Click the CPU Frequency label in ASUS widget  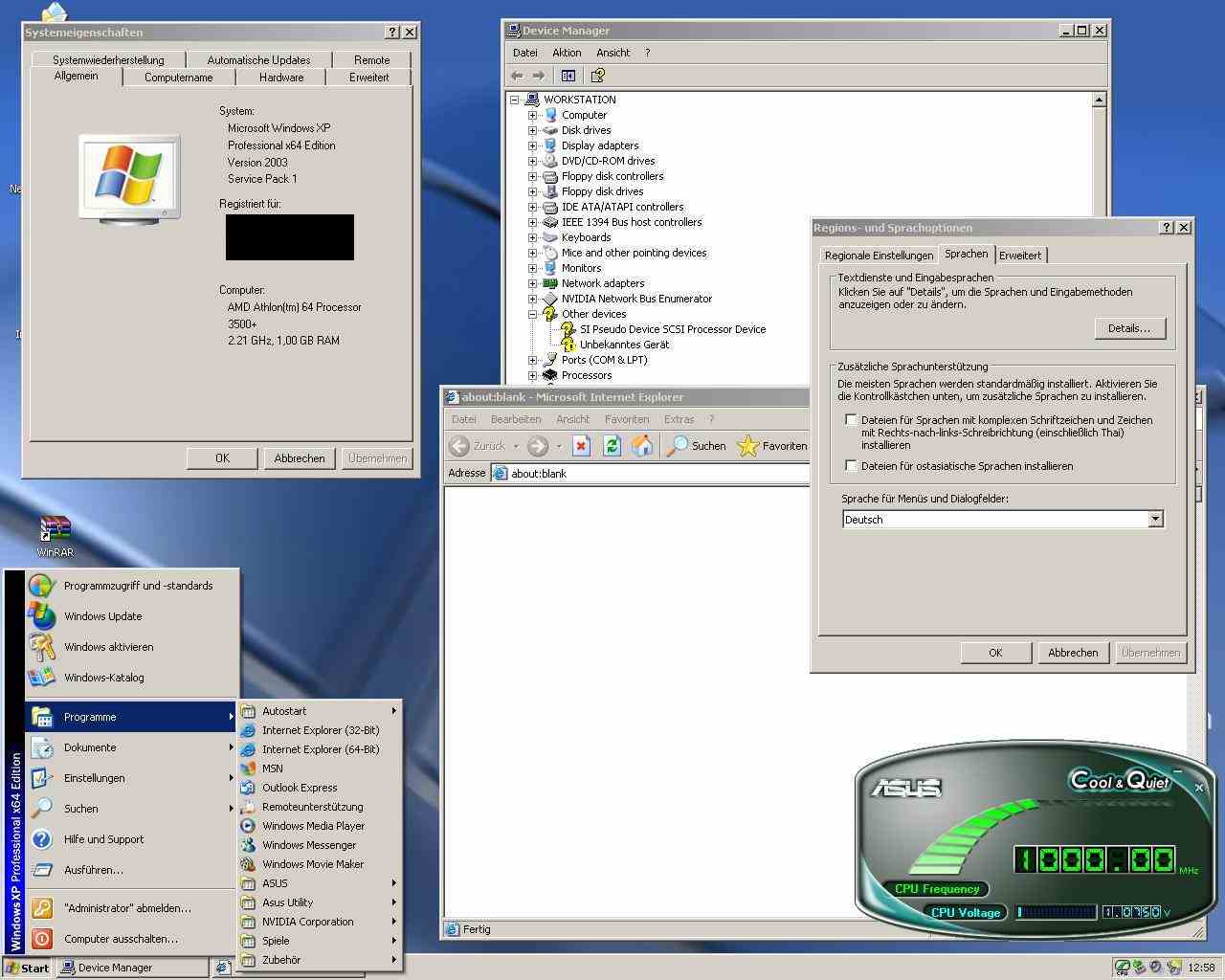(x=936, y=889)
